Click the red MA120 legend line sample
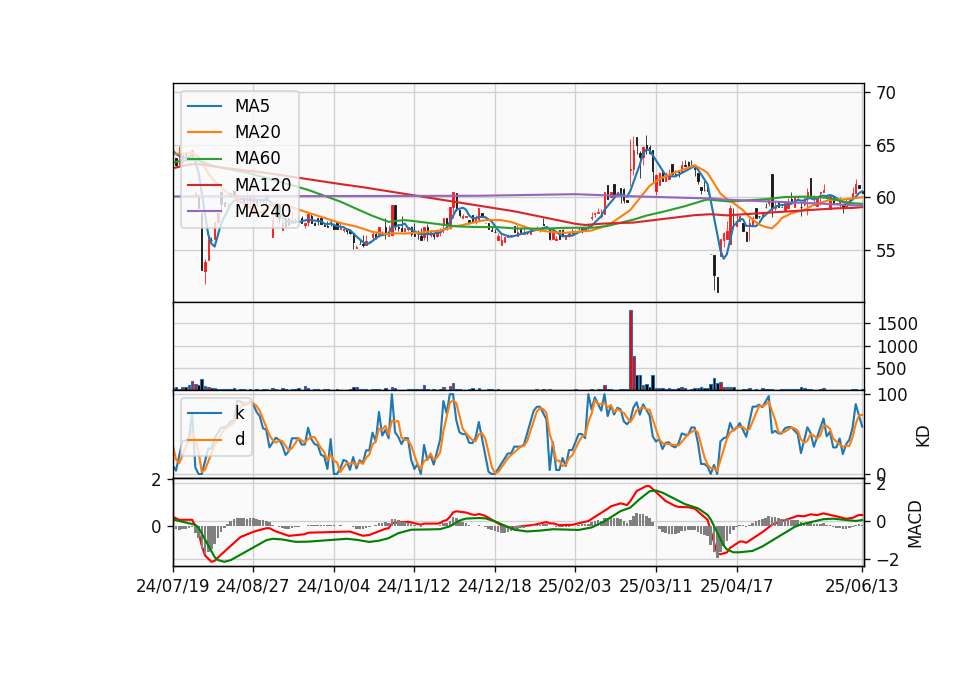Screen dimensions: 960x690 [x=204, y=184]
